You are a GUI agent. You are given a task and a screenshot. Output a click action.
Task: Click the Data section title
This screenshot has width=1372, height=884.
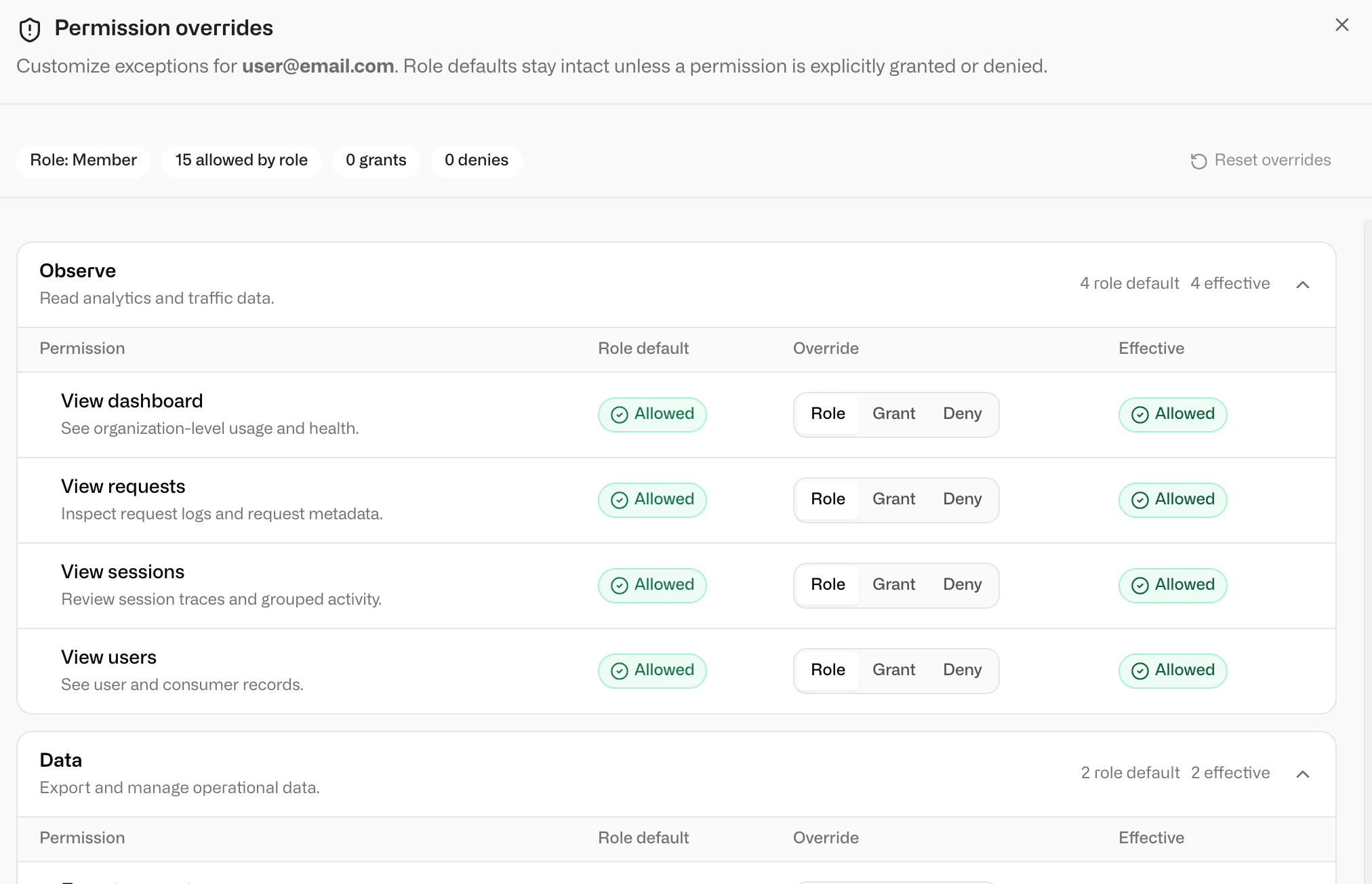coord(61,761)
